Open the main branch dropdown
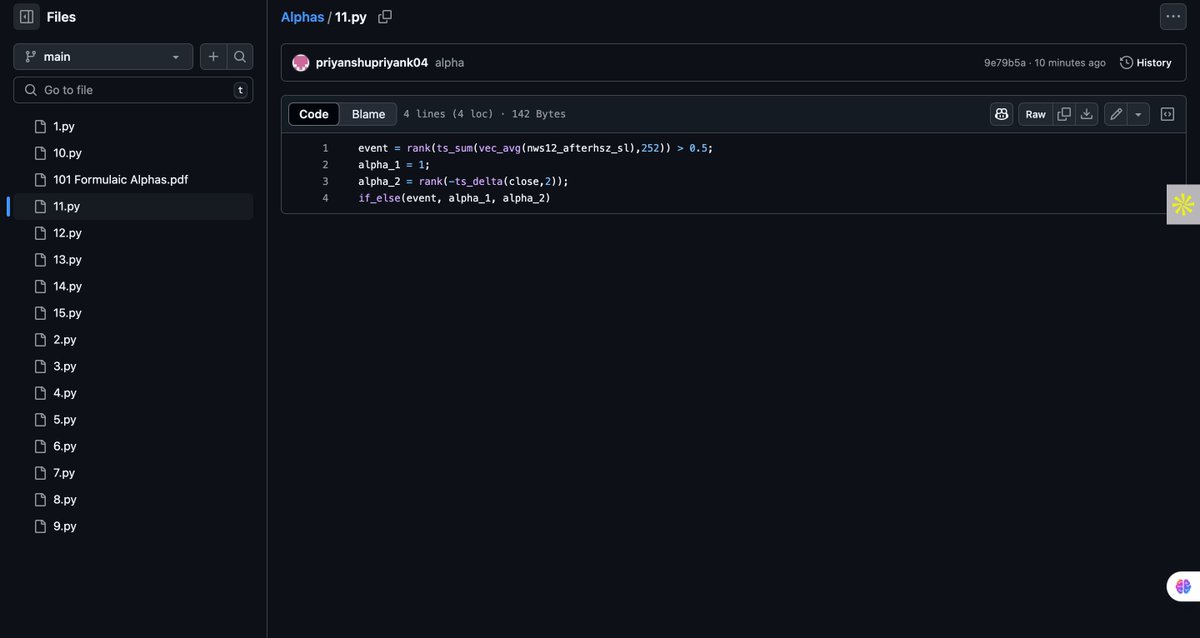This screenshot has width=1200, height=638. pos(103,57)
